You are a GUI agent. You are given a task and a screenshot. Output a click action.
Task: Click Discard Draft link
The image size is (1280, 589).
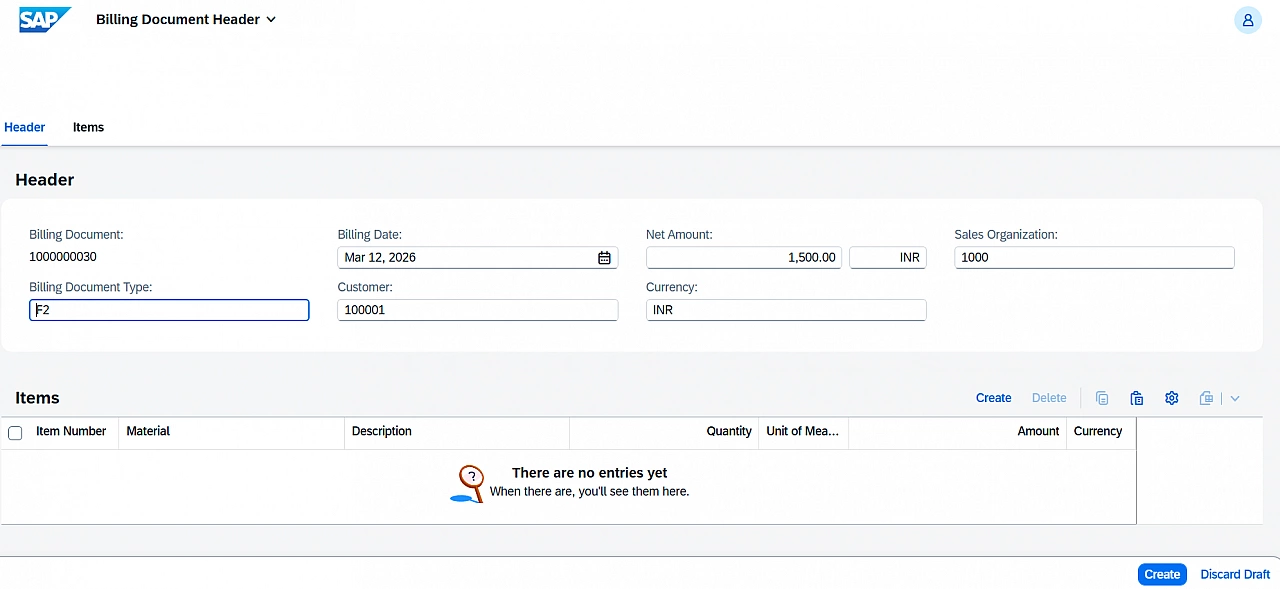1234,574
